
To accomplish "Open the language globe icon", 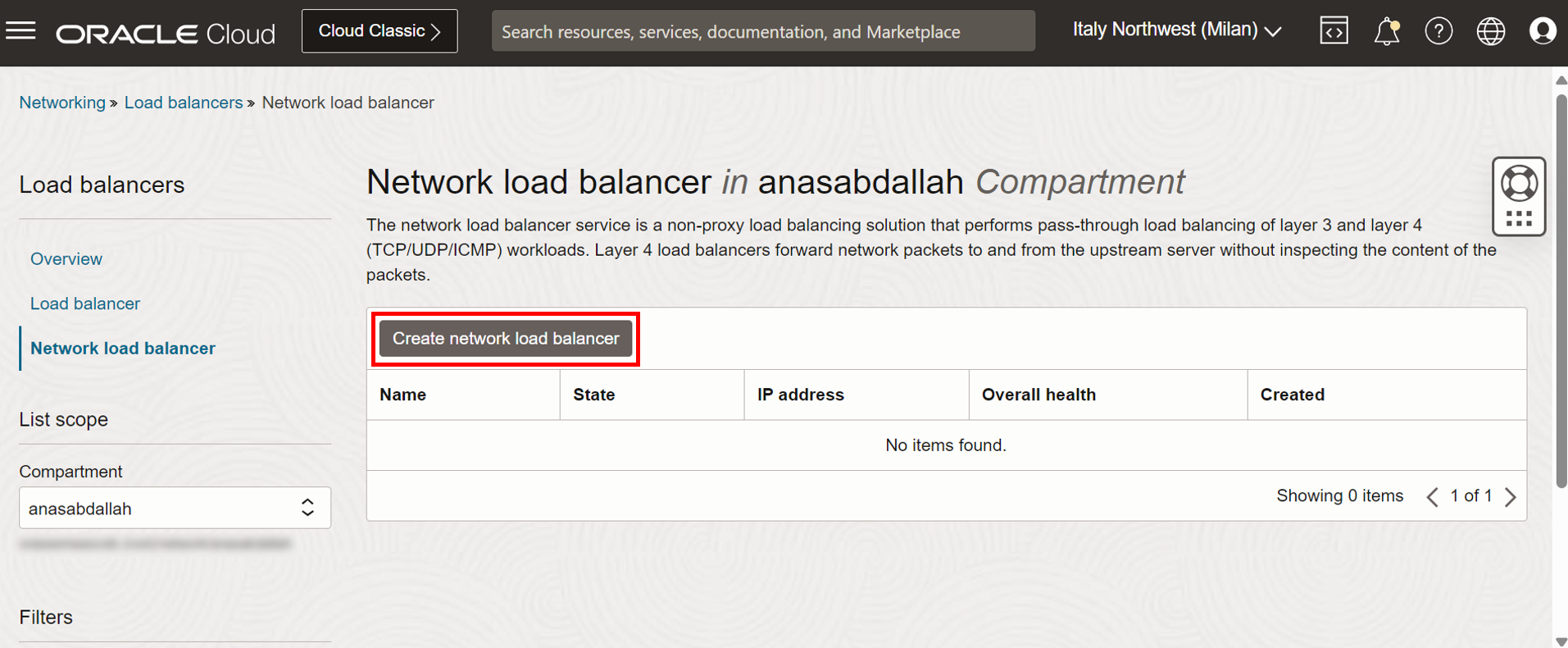I will (x=1491, y=31).
